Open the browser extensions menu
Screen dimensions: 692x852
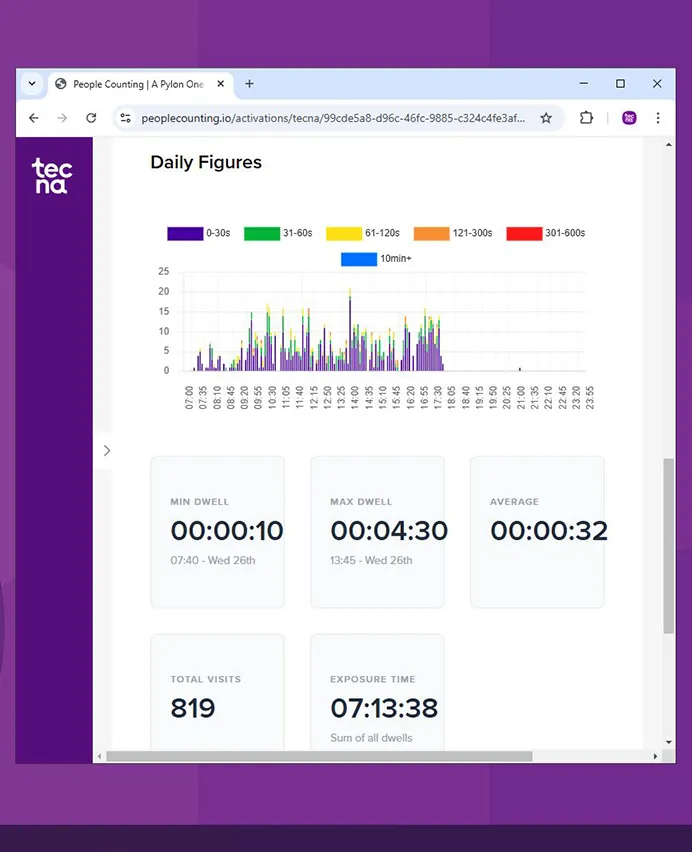tap(587, 118)
